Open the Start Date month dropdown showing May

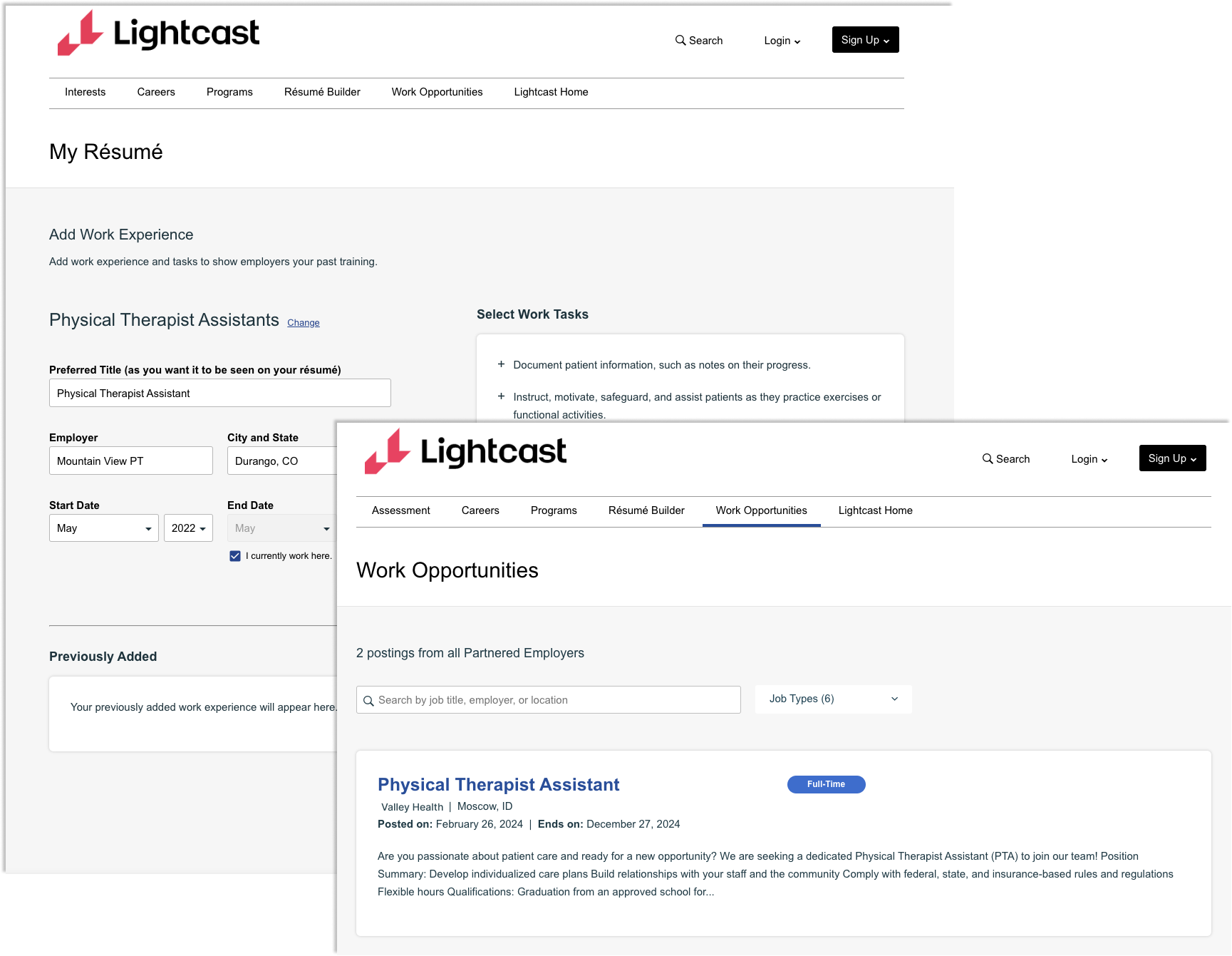pos(104,528)
